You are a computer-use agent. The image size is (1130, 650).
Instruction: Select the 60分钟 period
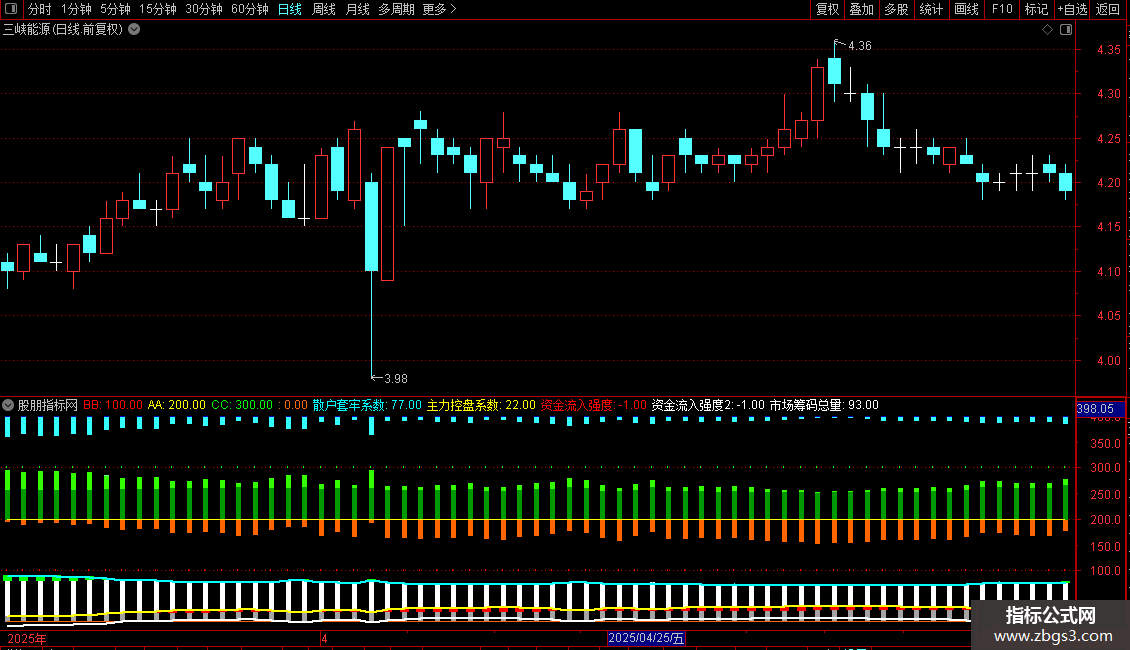tap(250, 9)
